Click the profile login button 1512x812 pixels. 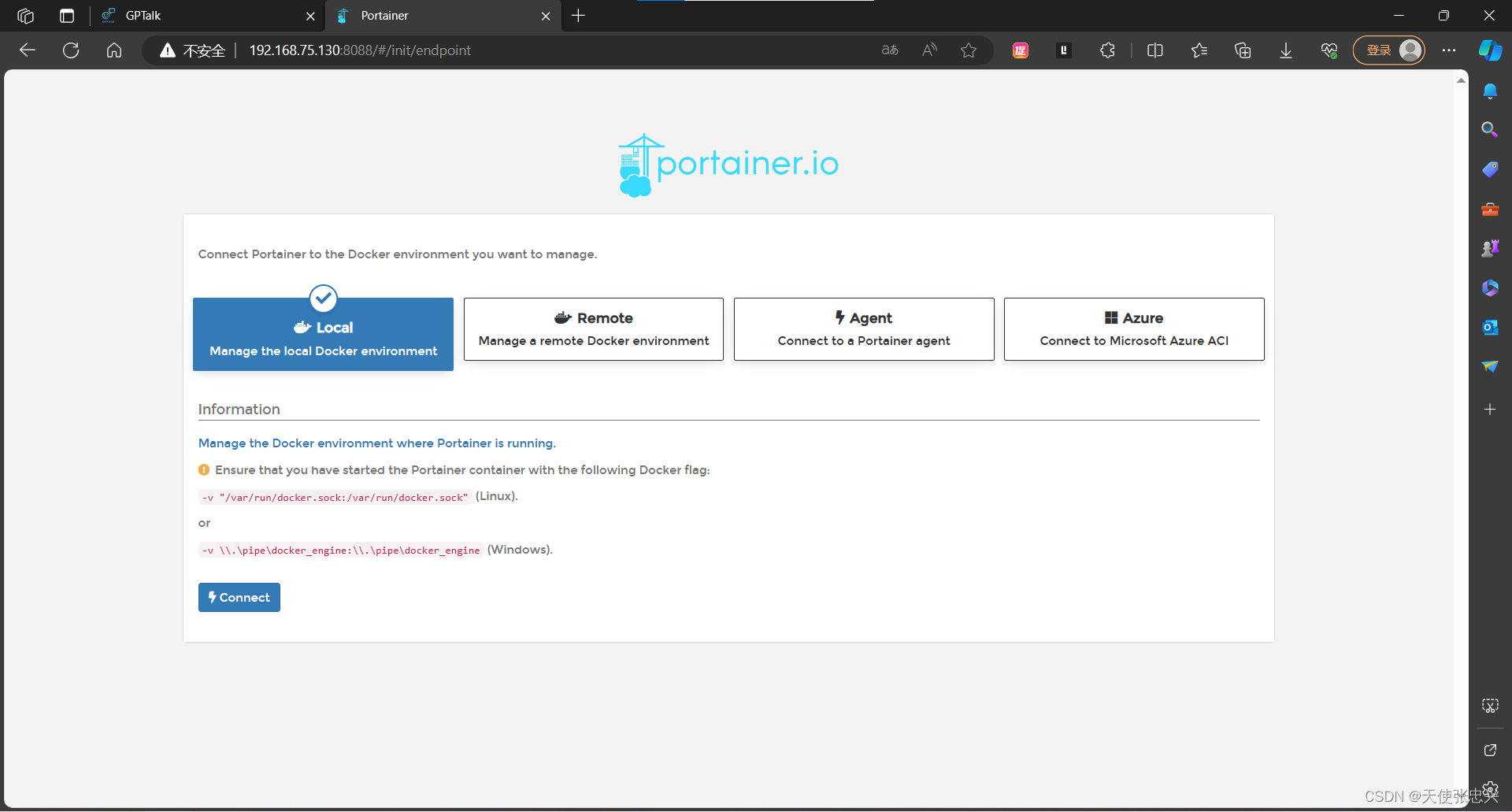point(1389,50)
